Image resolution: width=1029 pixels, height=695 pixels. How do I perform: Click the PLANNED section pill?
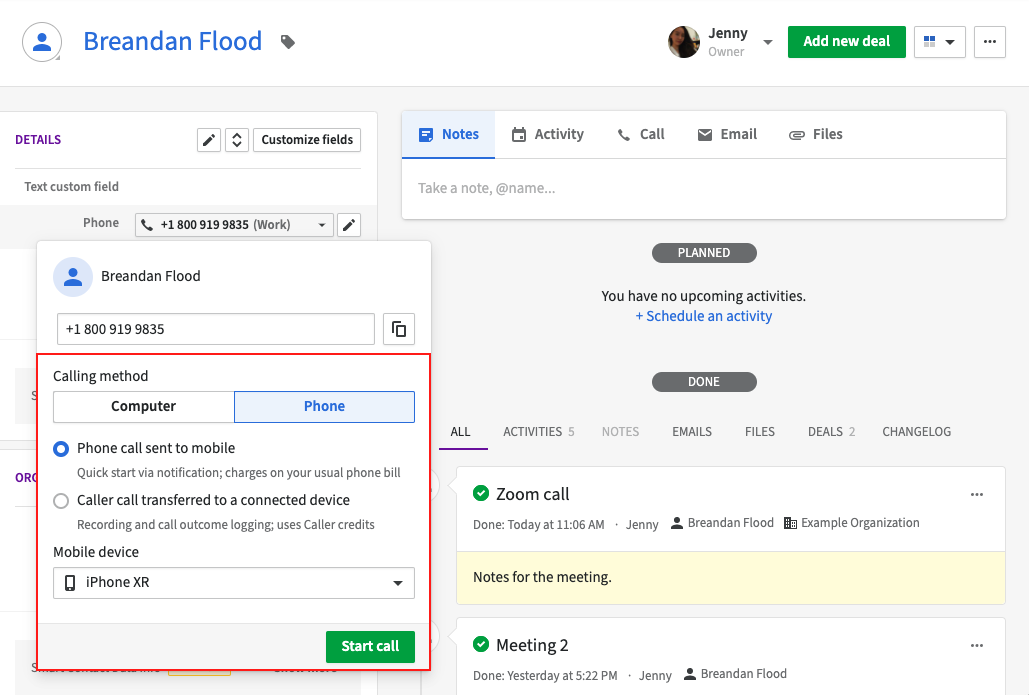(704, 253)
